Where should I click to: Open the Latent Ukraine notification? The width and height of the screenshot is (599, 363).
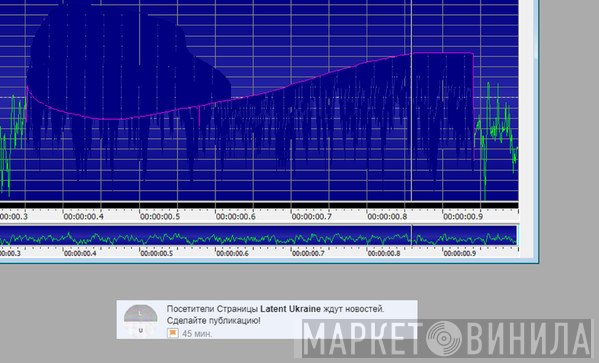click(267, 320)
